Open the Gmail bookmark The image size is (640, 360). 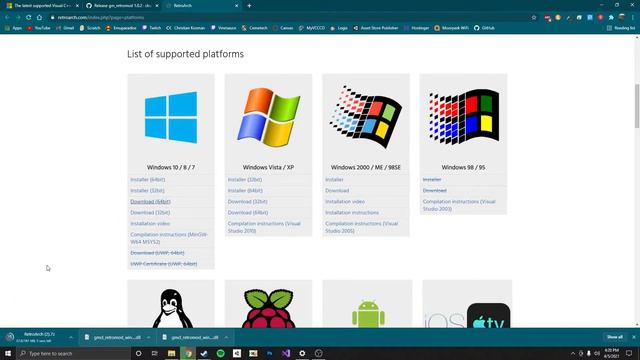(x=65, y=28)
